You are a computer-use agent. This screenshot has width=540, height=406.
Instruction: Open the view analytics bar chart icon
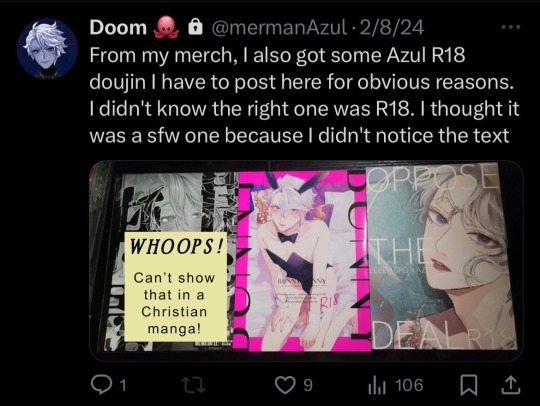377,385
